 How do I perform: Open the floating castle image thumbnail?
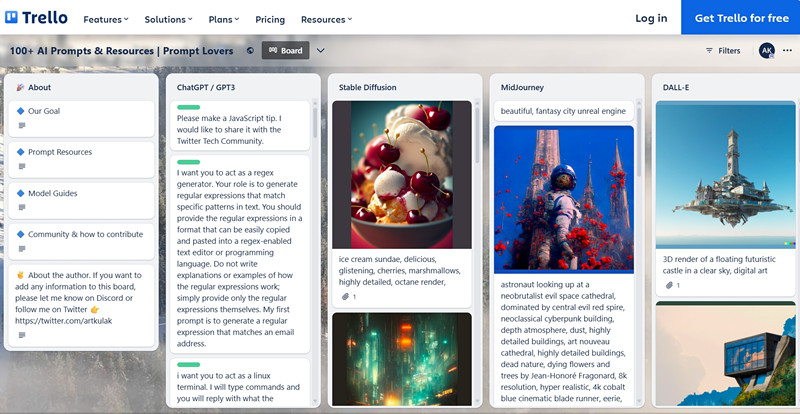coord(726,175)
